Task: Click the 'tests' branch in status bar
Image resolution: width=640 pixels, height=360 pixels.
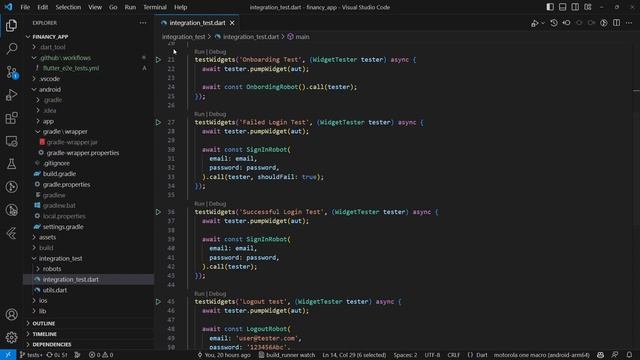Action: pyautogui.click(x=30, y=355)
